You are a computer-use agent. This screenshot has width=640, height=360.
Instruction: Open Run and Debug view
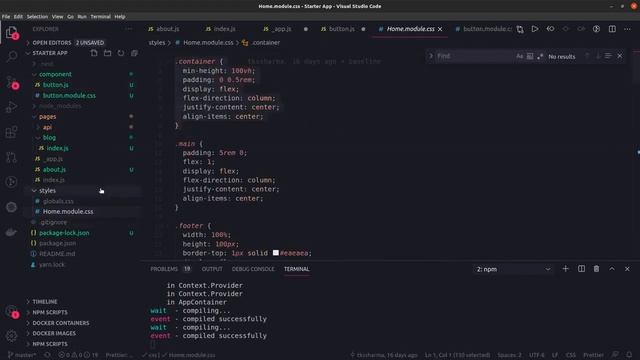coord(11,107)
